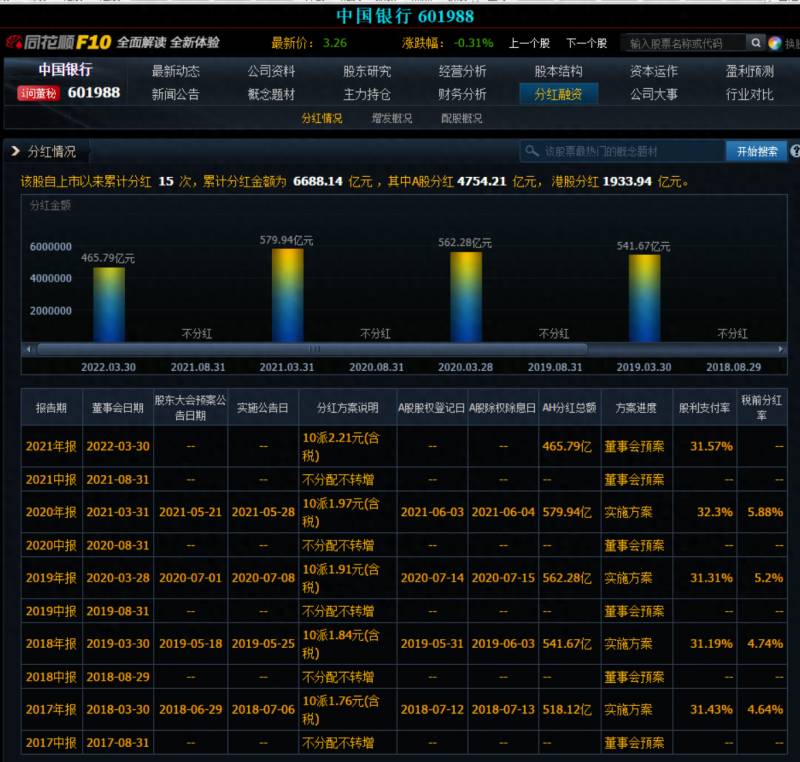Click the chart scroll left arrow

[x=29, y=349]
